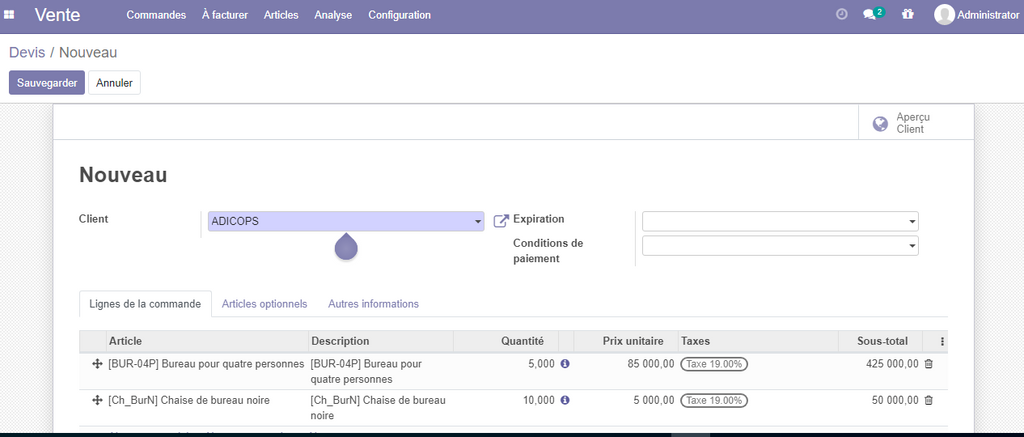Delete the Chaise de bureau noire line
The height and width of the screenshot is (437, 1024).
point(928,400)
